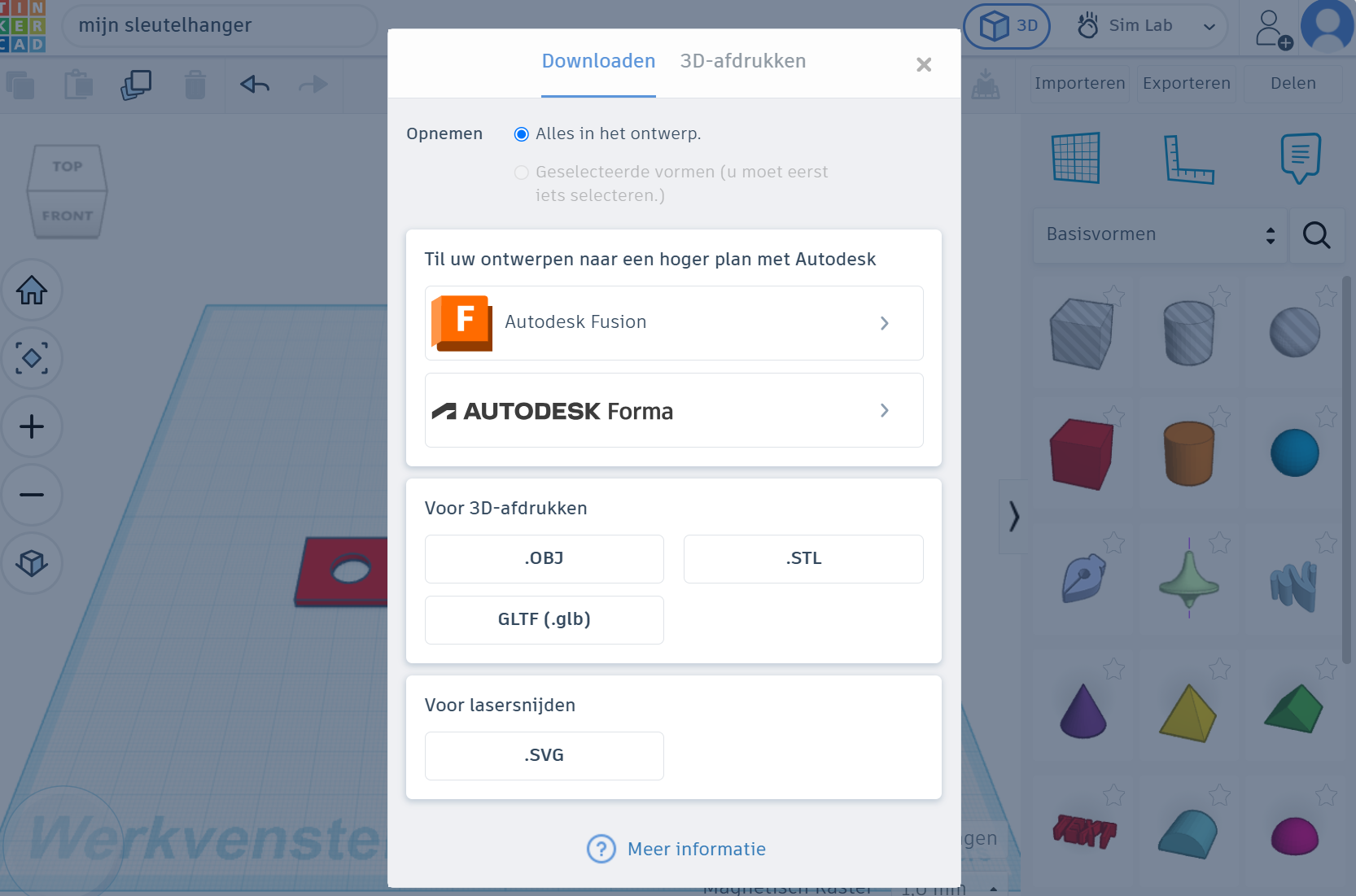1356x896 pixels.
Task: Edit the design name 'mijn sleutelhanger'
Action: pos(219,26)
